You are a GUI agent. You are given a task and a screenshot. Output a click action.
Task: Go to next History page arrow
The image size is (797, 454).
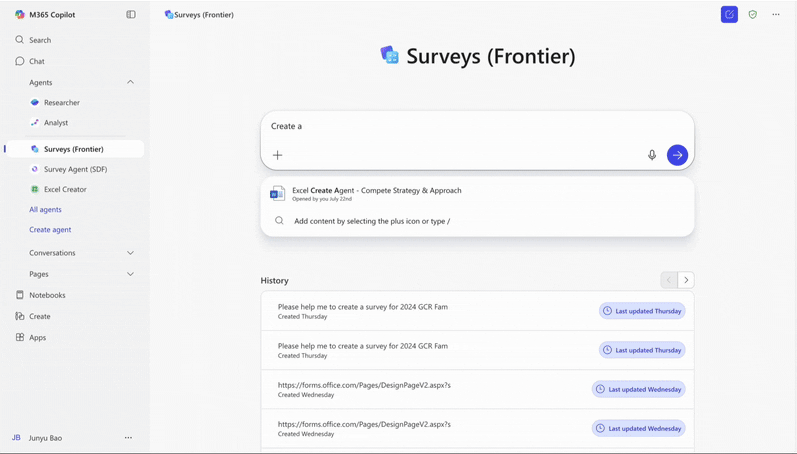tap(686, 280)
